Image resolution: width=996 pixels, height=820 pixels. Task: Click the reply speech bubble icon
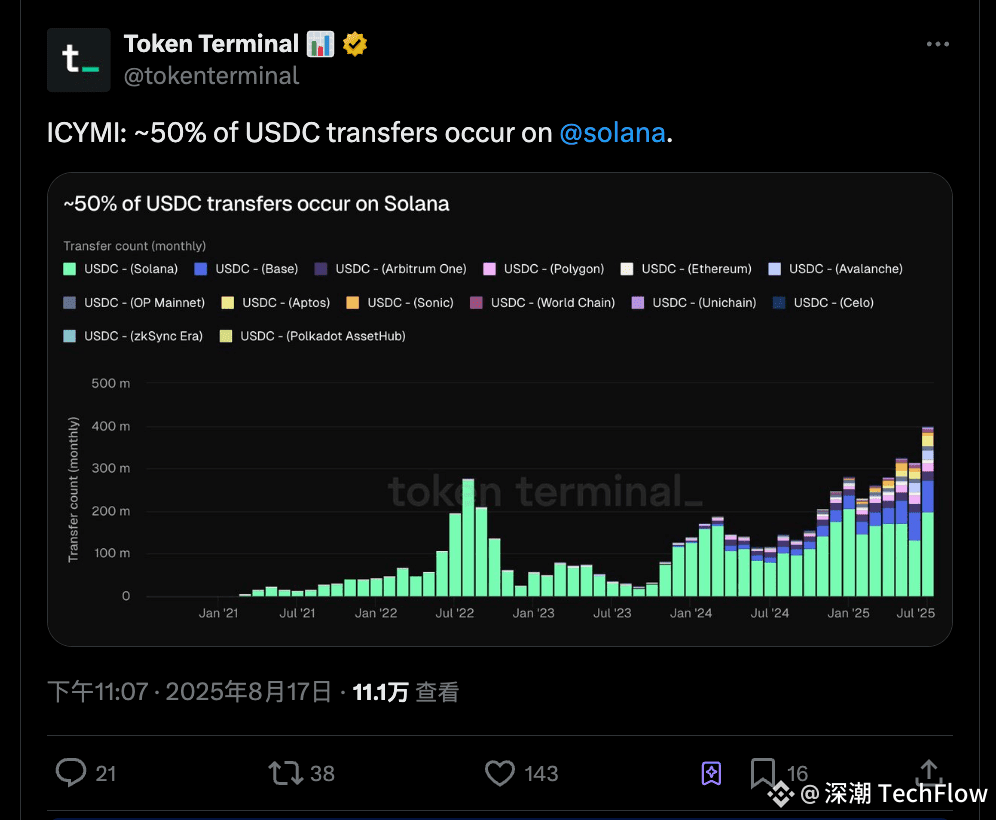click(71, 773)
